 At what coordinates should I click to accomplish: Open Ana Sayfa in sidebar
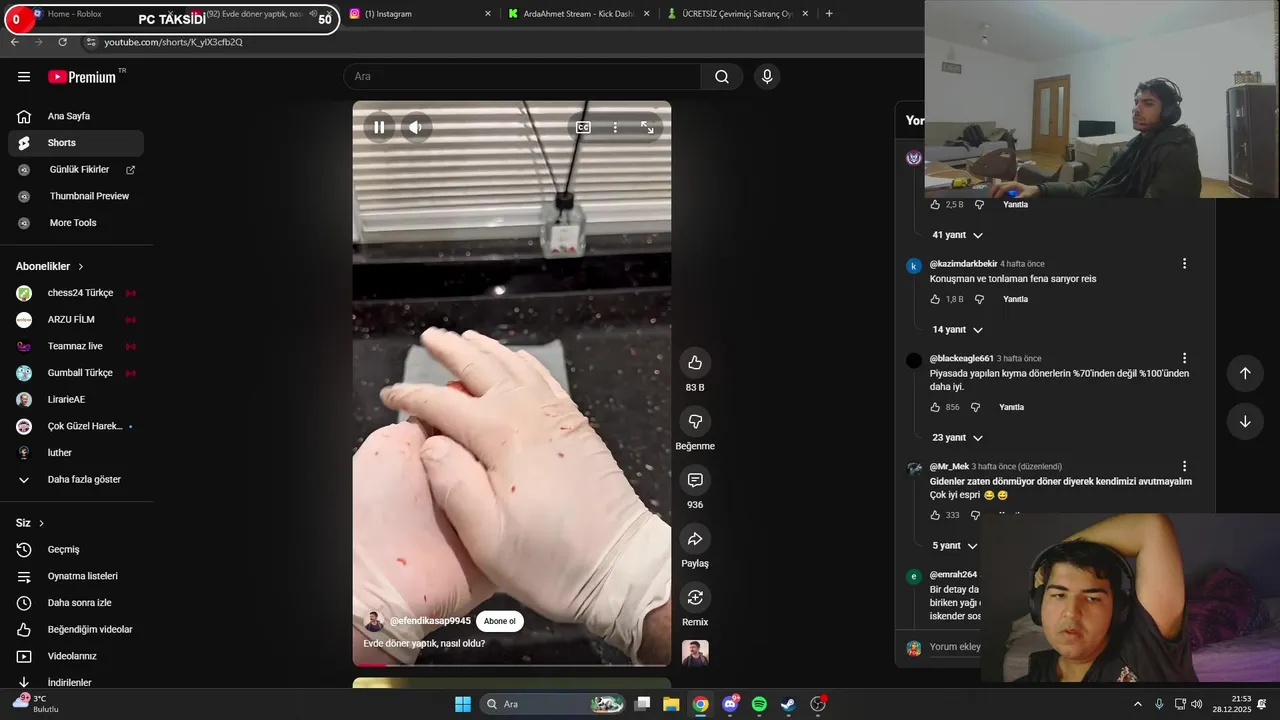point(76,116)
